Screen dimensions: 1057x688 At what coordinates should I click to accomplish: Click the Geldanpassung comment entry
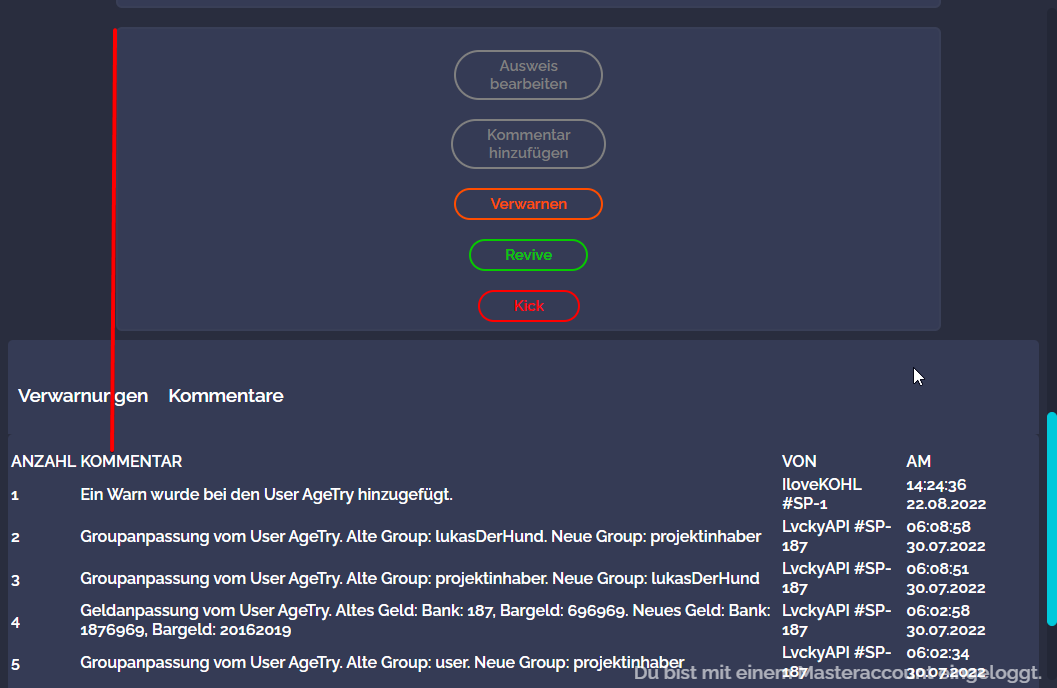425,620
